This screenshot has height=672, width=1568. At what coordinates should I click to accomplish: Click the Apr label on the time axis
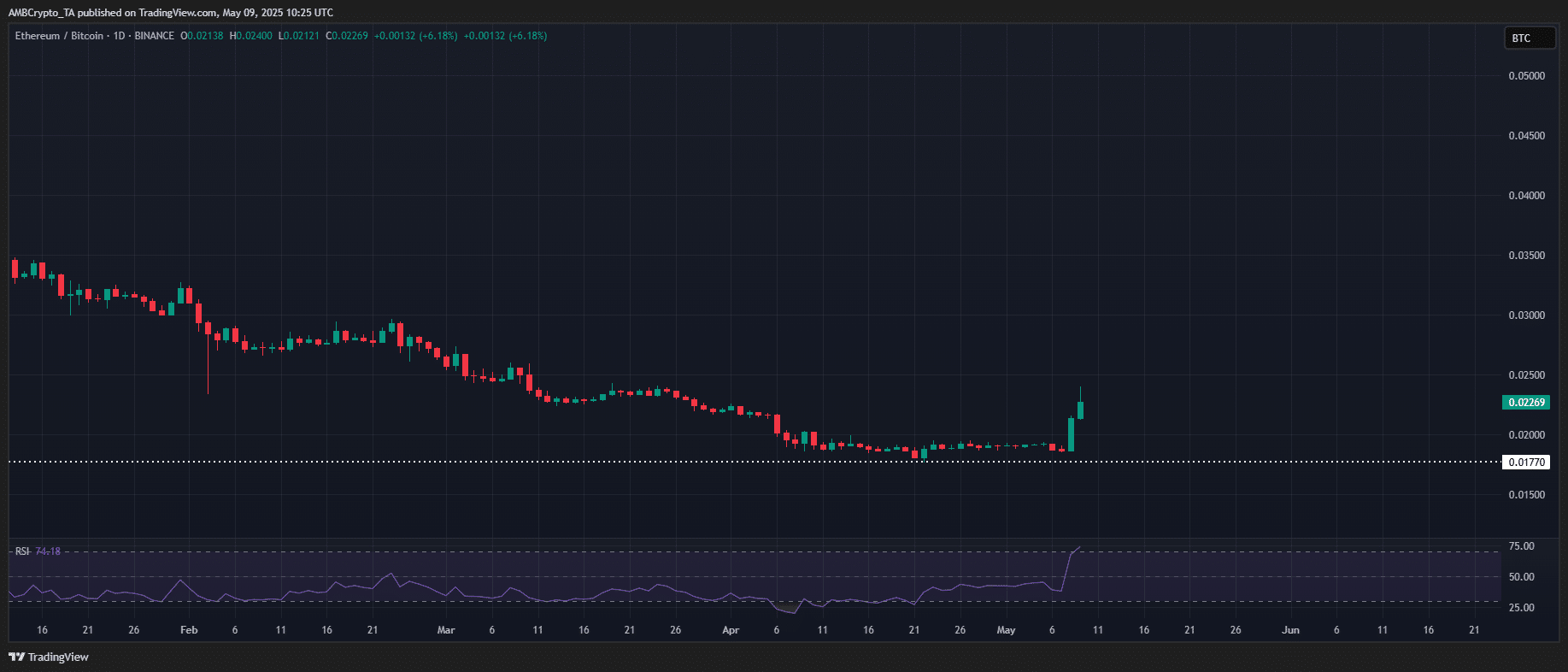coord(731,630)
